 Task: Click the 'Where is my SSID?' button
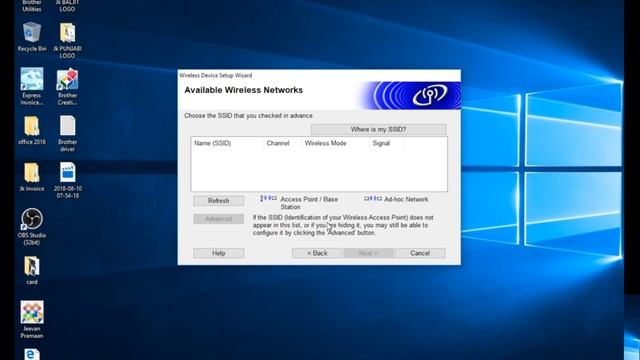(378, 129)
